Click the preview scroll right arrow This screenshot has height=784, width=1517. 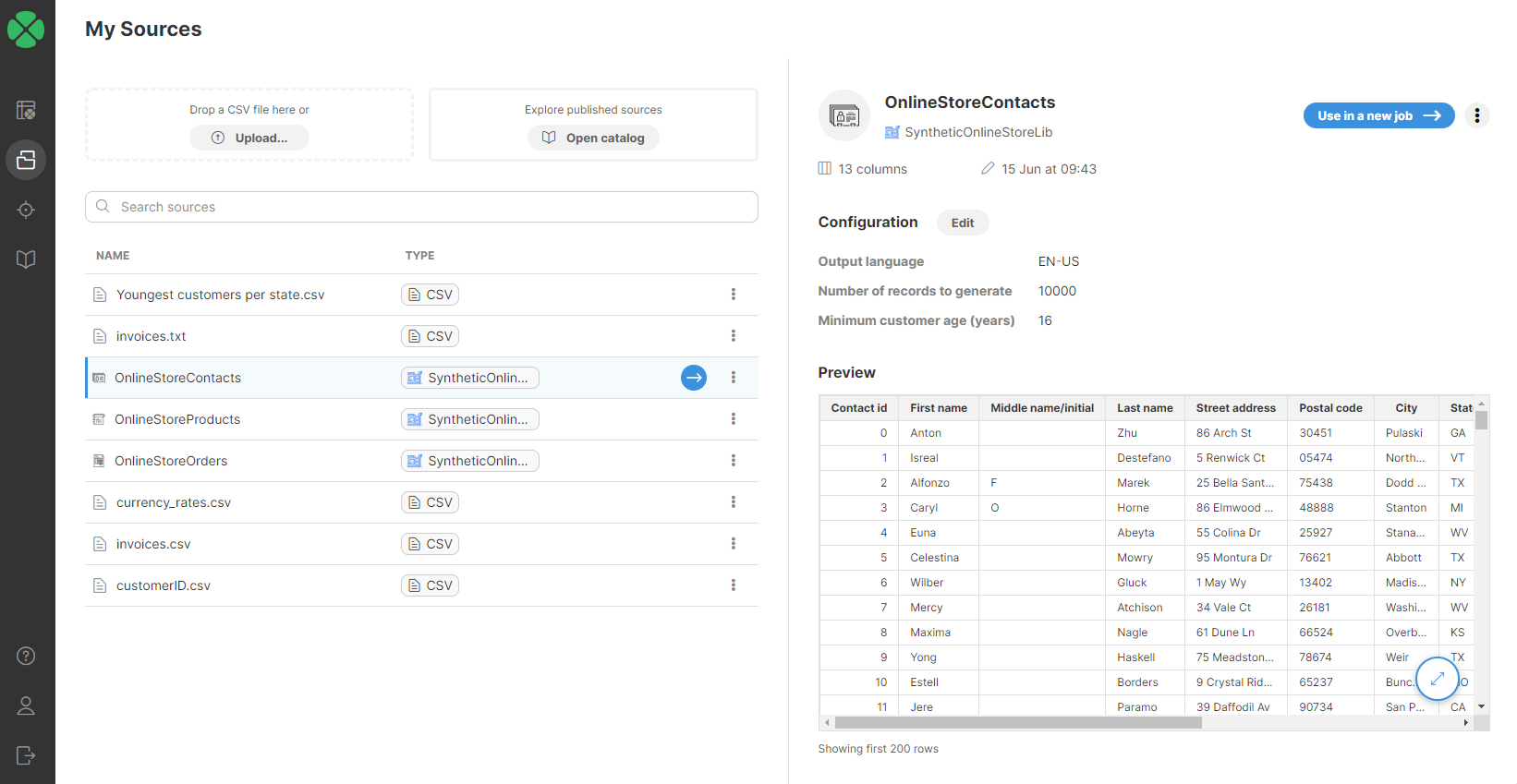1466,723
